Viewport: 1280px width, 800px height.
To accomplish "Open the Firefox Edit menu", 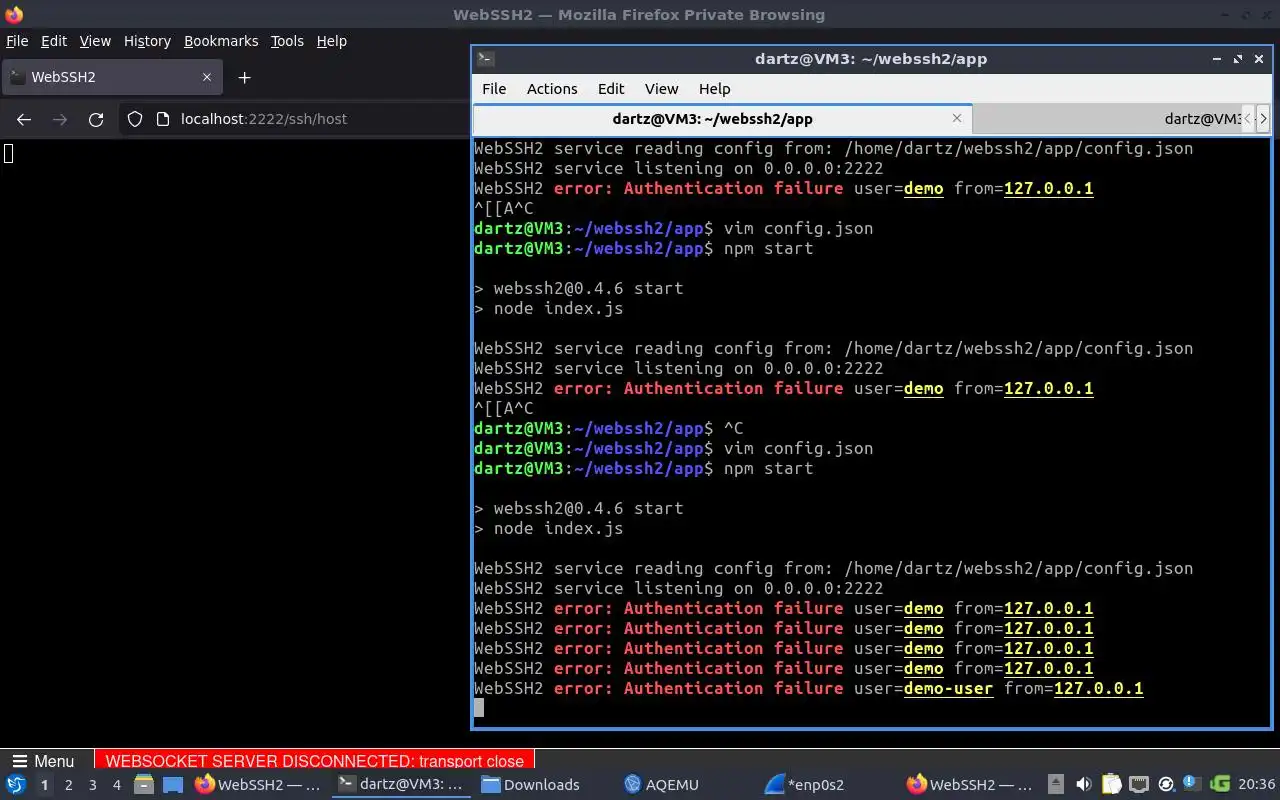I will click(x=54, y=41).
